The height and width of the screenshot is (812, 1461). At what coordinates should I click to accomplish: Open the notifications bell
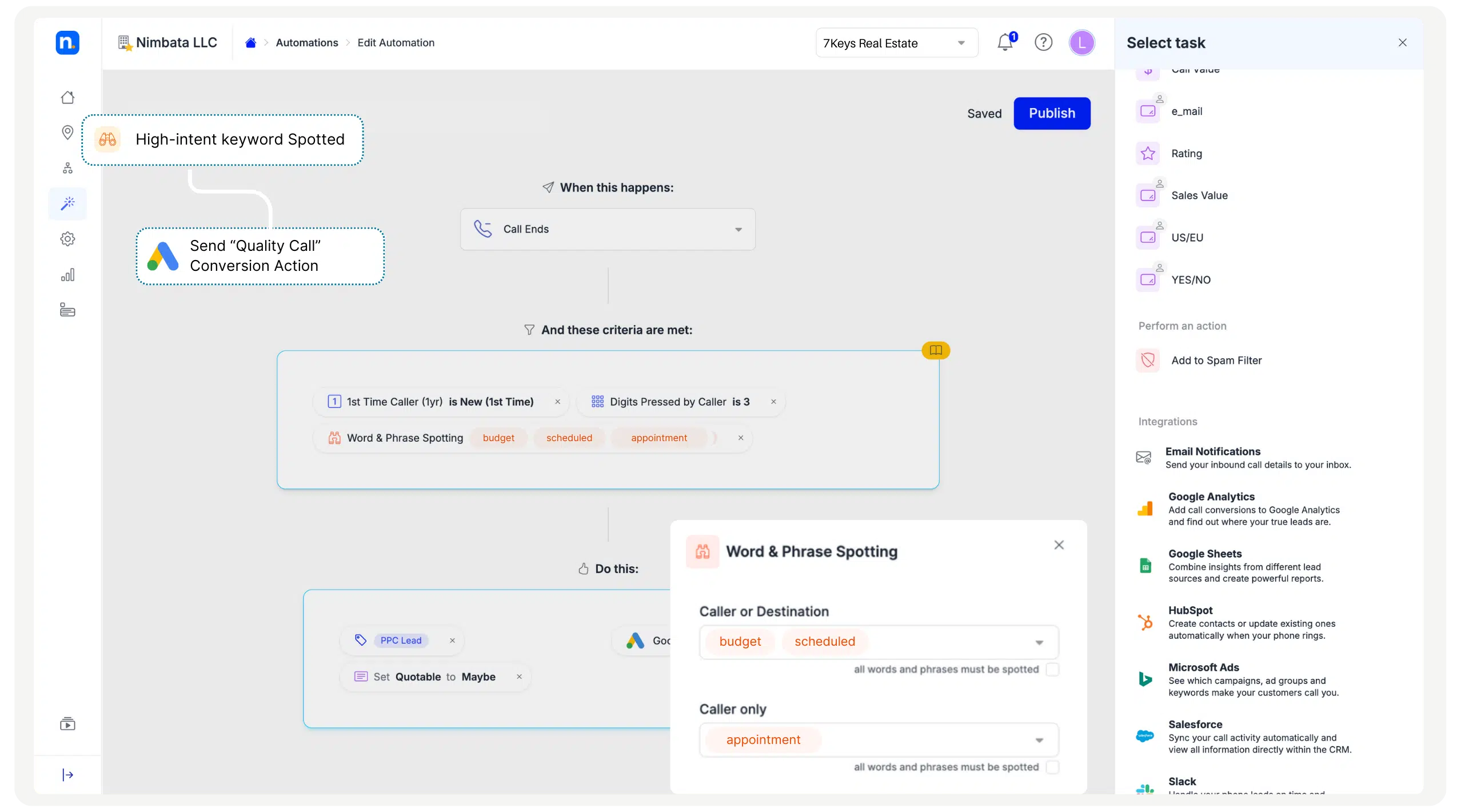point(1004,42)
